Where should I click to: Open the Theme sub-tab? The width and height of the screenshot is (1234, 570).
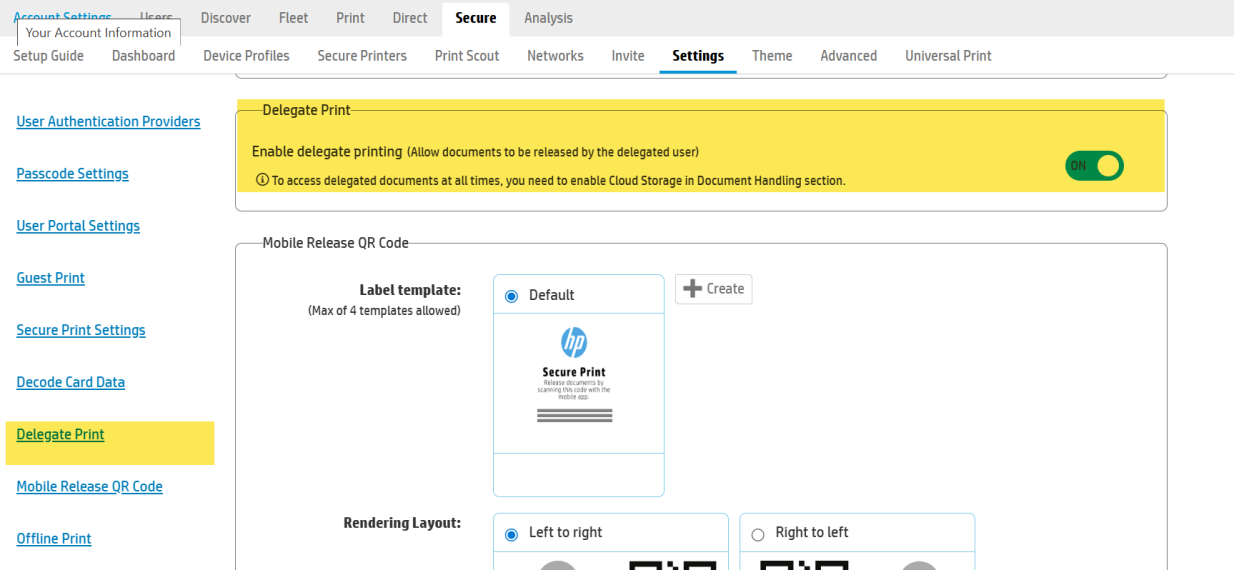[772, 56]
